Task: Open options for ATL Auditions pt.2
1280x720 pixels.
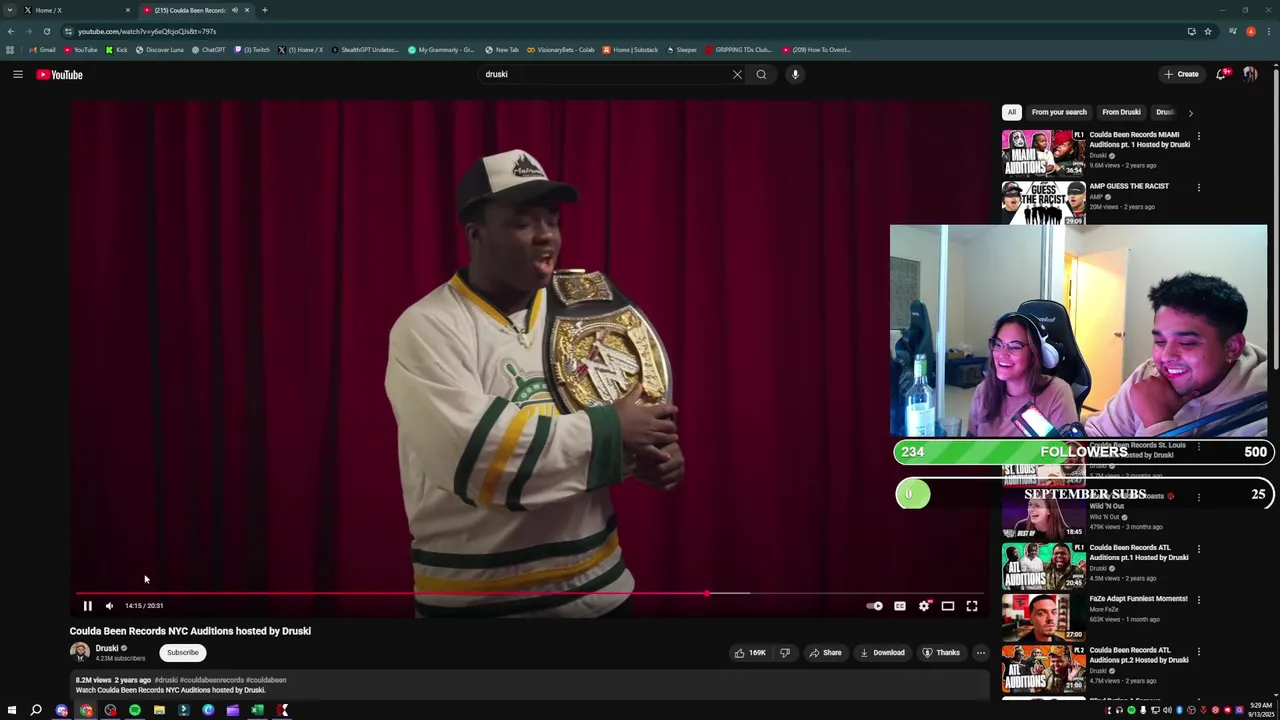Action: [x=1198, y=651]
